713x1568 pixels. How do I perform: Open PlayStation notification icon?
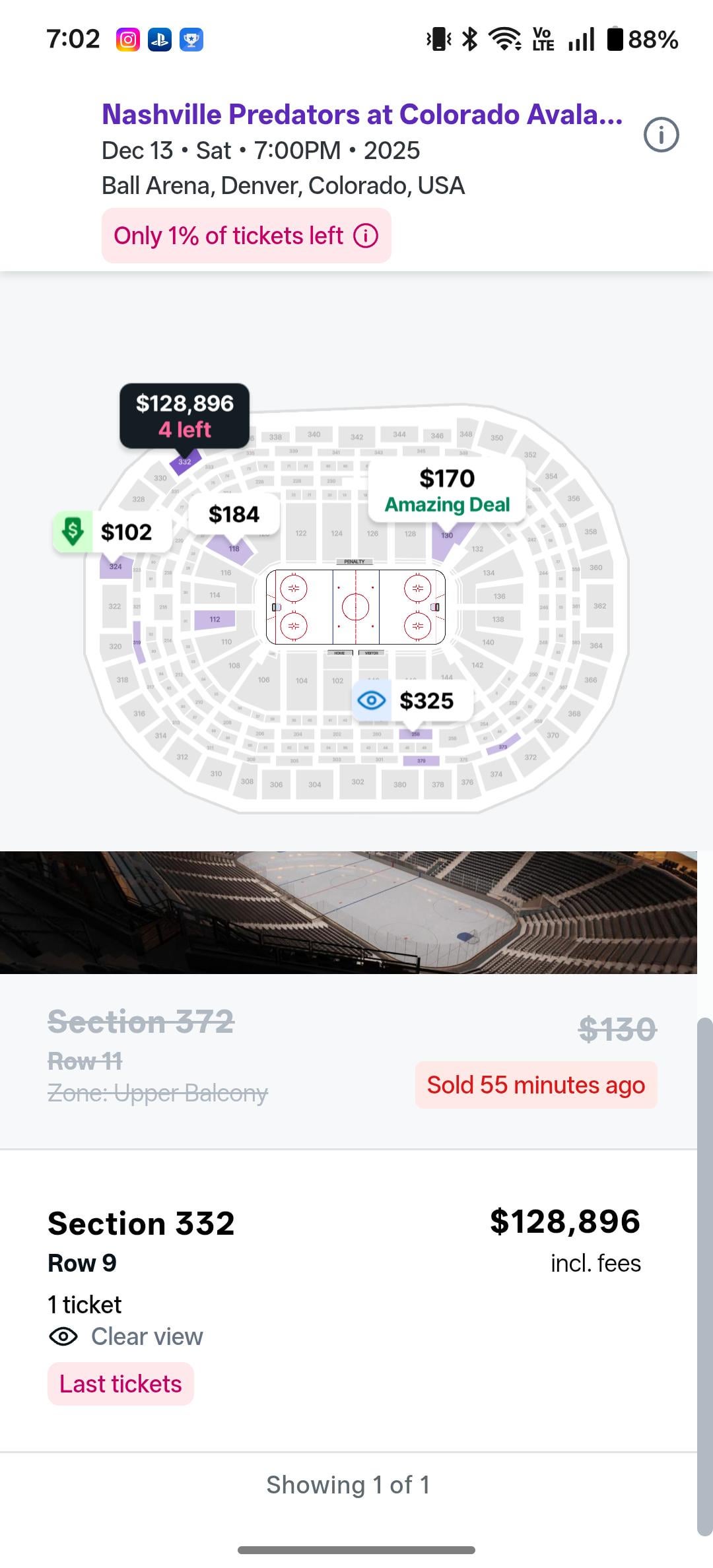point(160,40)
